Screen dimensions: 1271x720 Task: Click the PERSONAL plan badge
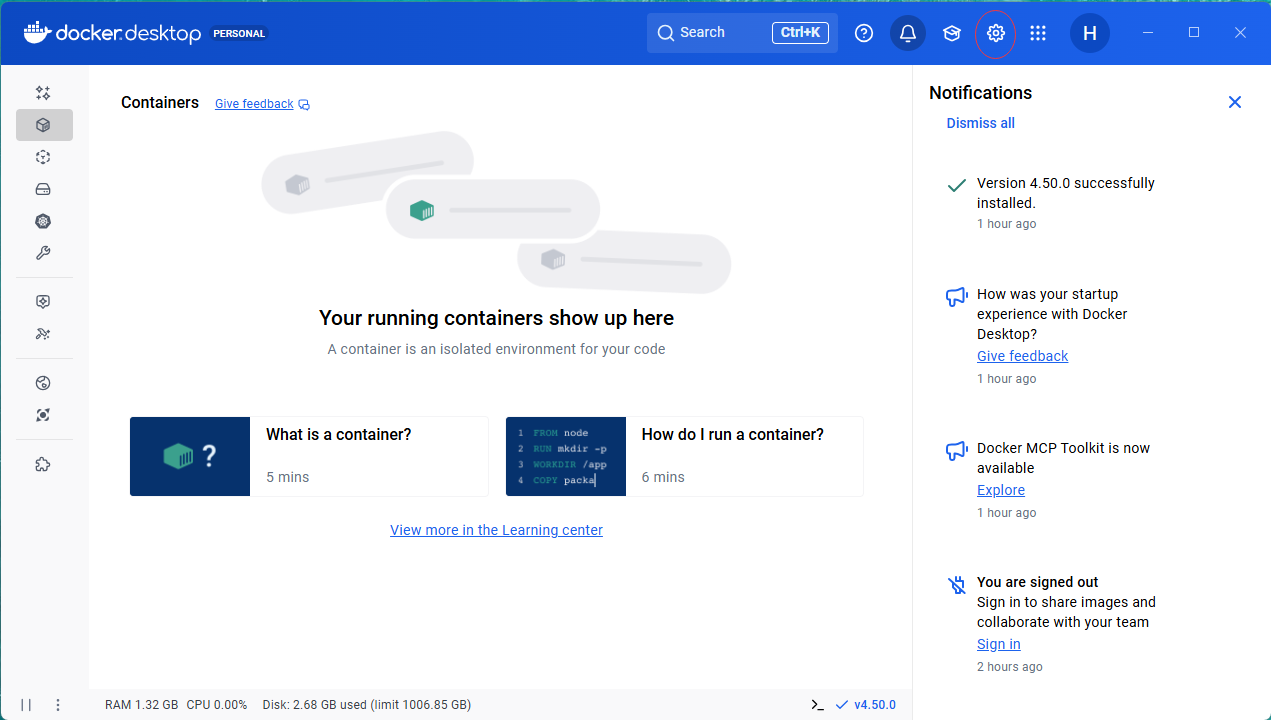239,34
